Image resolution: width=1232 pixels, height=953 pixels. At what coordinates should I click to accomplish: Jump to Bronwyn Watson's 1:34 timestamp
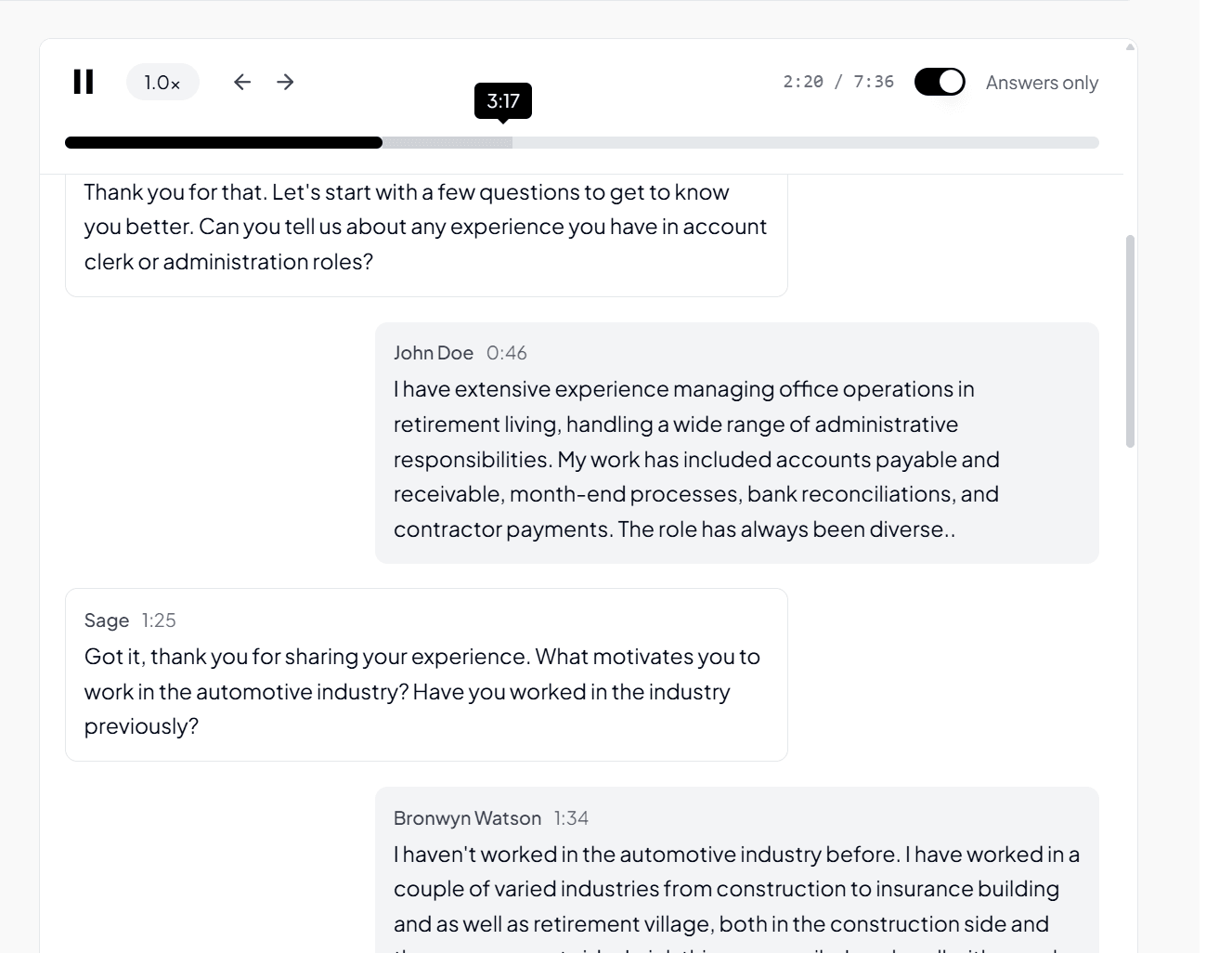pos(571,818)
